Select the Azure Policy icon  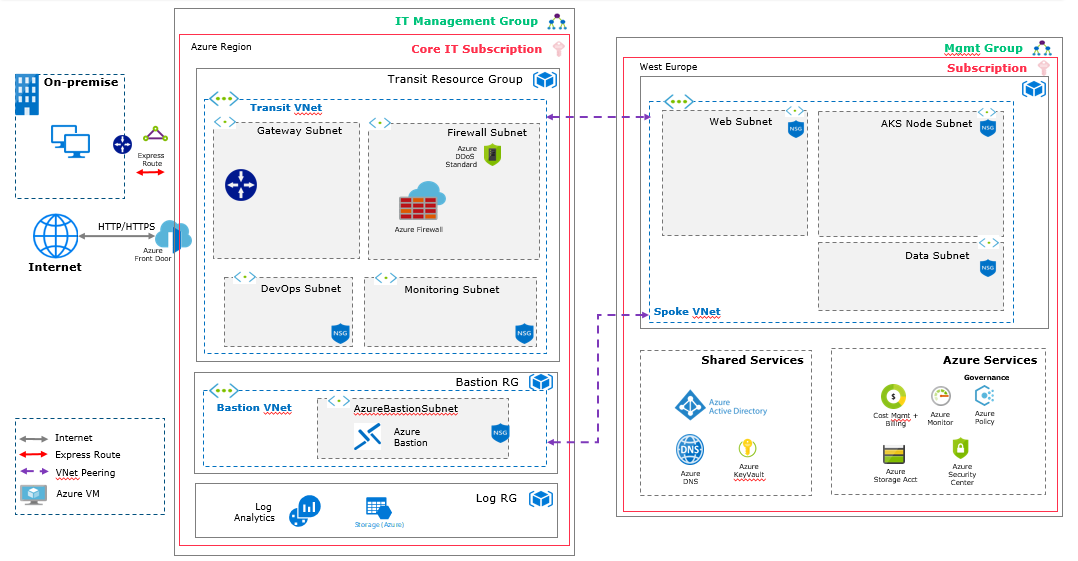[x=984, y=396]
